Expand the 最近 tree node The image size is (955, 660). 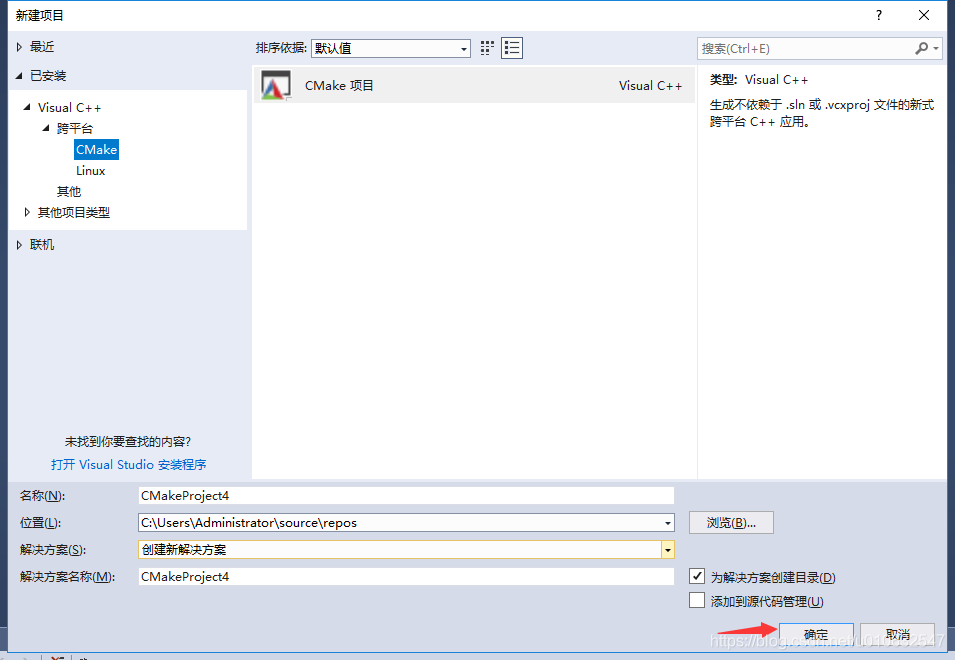pos(19,47)
